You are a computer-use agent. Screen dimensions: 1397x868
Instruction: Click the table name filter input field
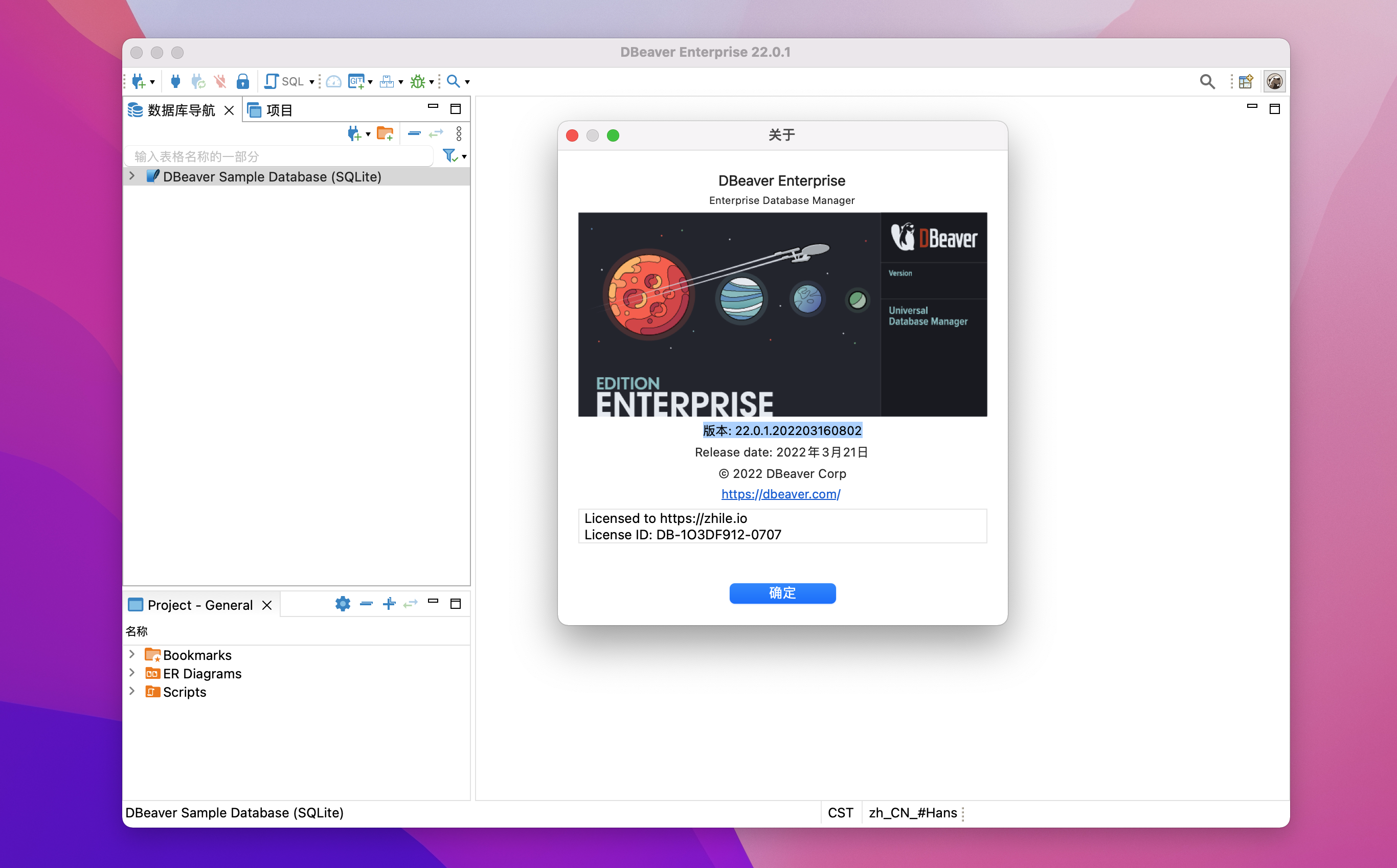[279, 156]
